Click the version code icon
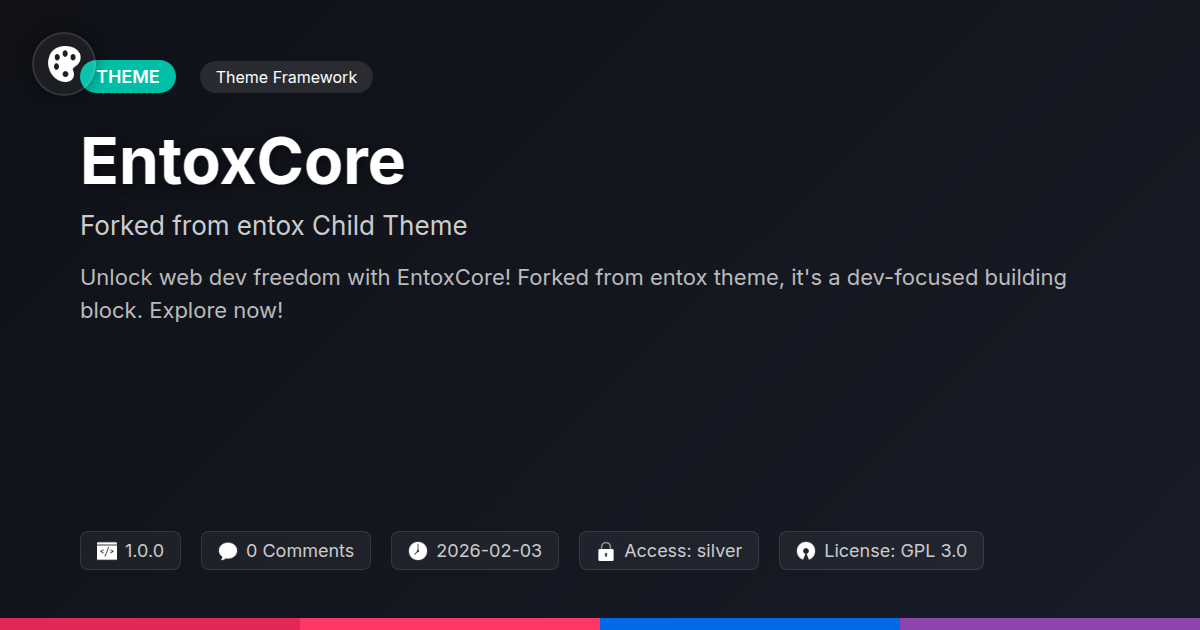The image size is (1200, 630). pyautogui.click(x=107, y=551)
